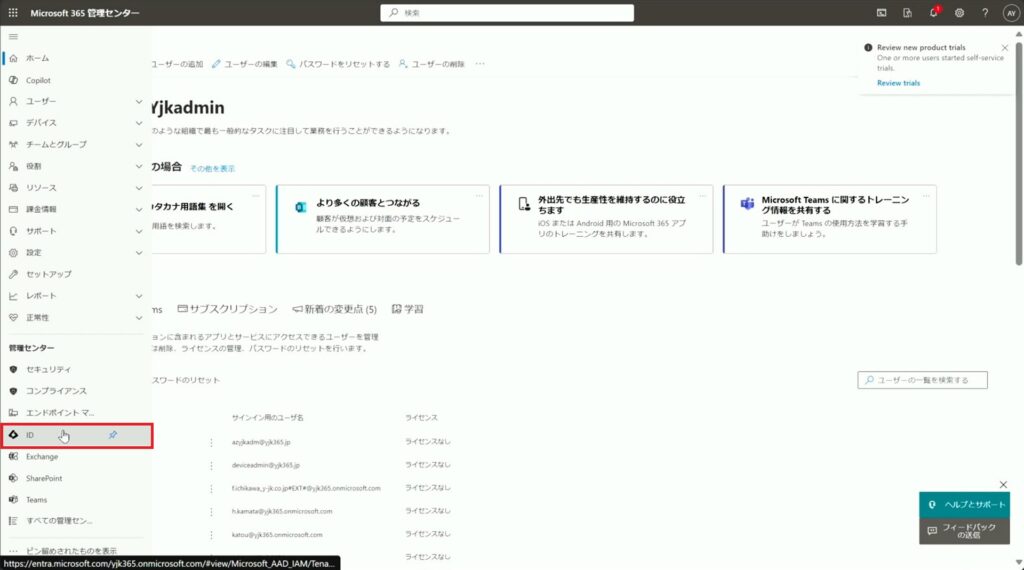
Task: Click Add user (ユーザーの追加) toolbar command
Action: click(177, 64)
